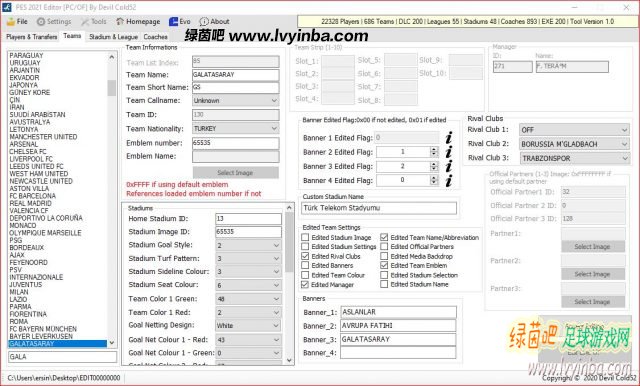This screenshot has width=640, height=386.
Task: Click the Banner_1 ASLANLAR field
Action: 398,312
